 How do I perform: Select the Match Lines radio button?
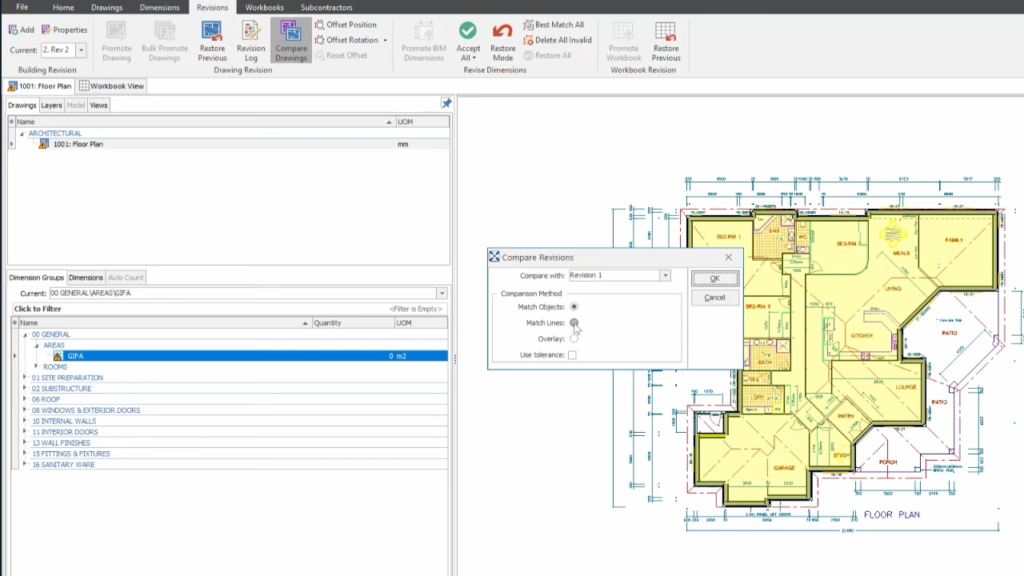[x=574, y=323]
